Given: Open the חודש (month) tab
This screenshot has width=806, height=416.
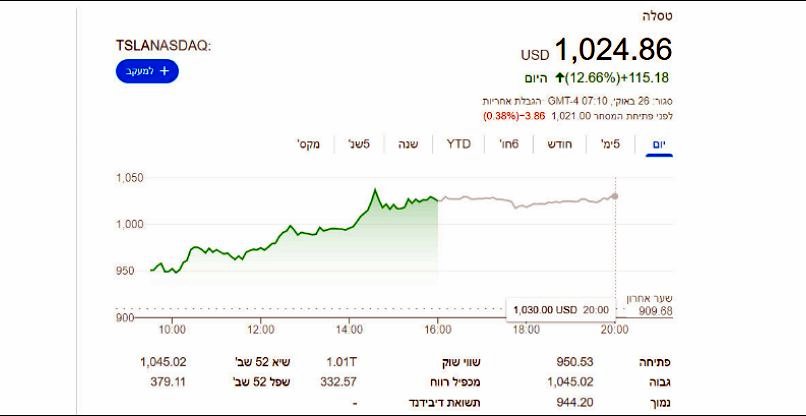Looking at the screenshot, I should click(555, 144).
